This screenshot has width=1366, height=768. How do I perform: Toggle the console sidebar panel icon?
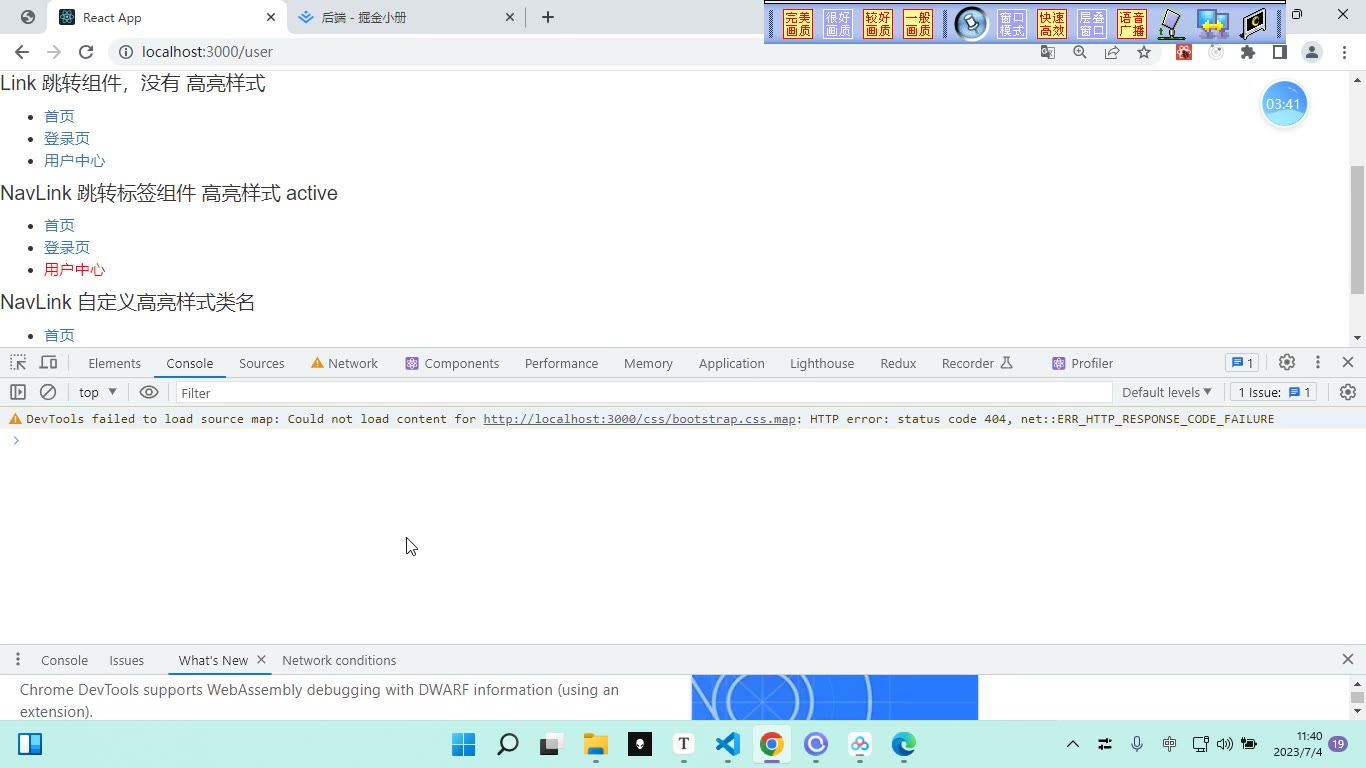click(x=17, y=392)
